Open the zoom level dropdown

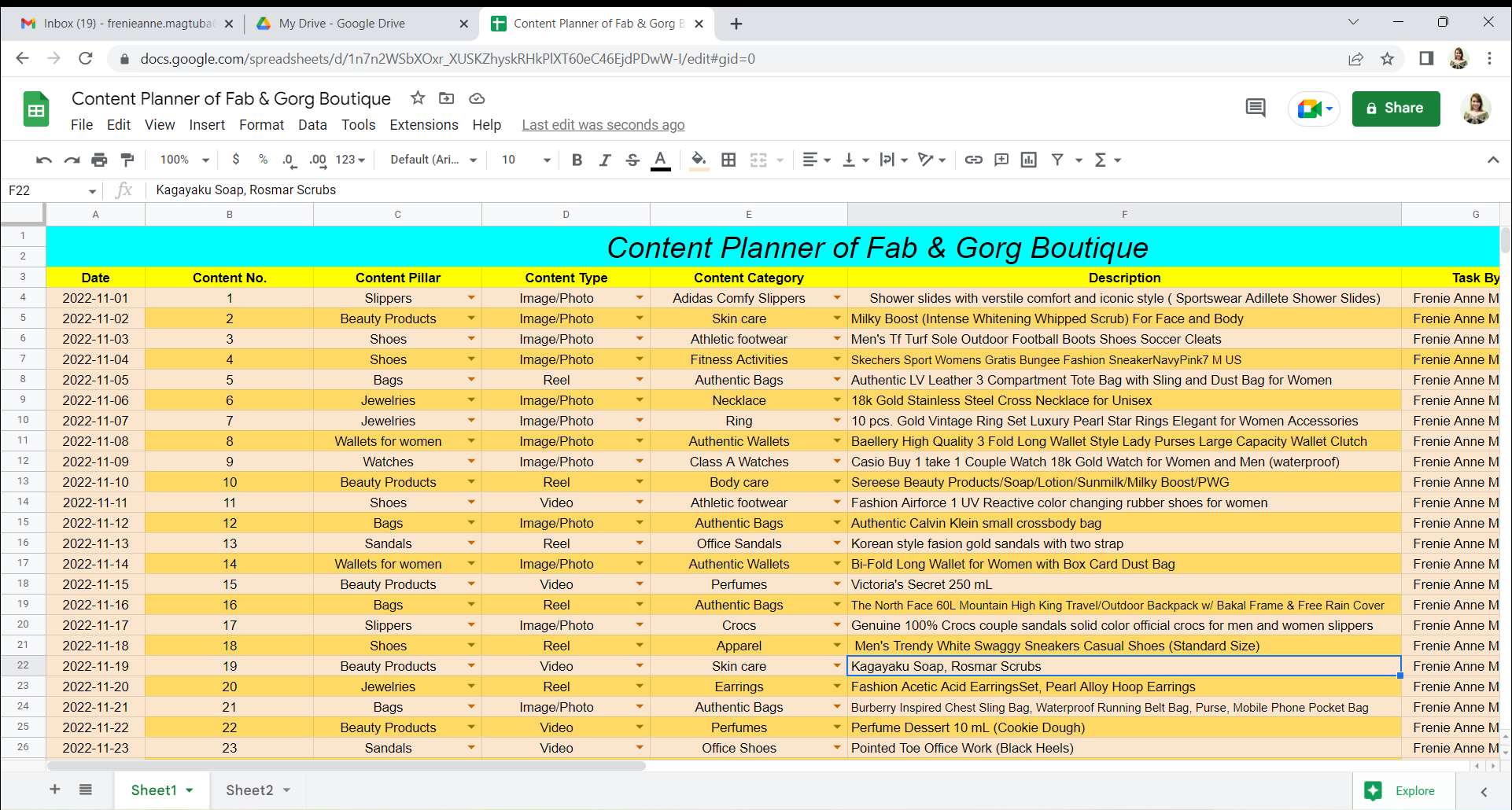pyautogui.click(x=185, y=160)
